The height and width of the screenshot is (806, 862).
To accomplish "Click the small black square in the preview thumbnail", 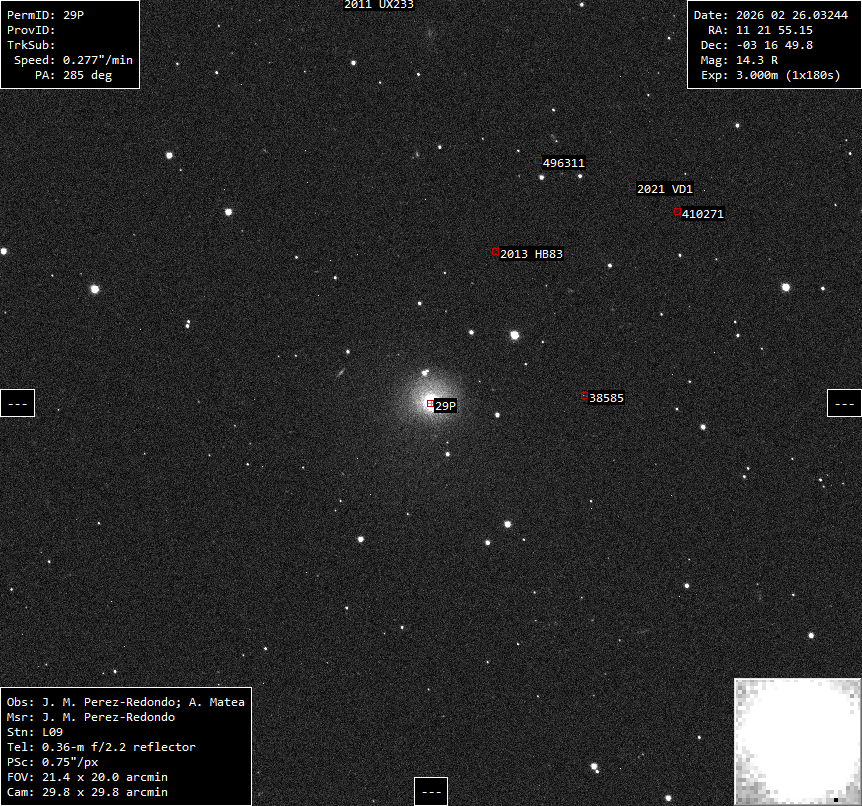I will coord(835,799).
